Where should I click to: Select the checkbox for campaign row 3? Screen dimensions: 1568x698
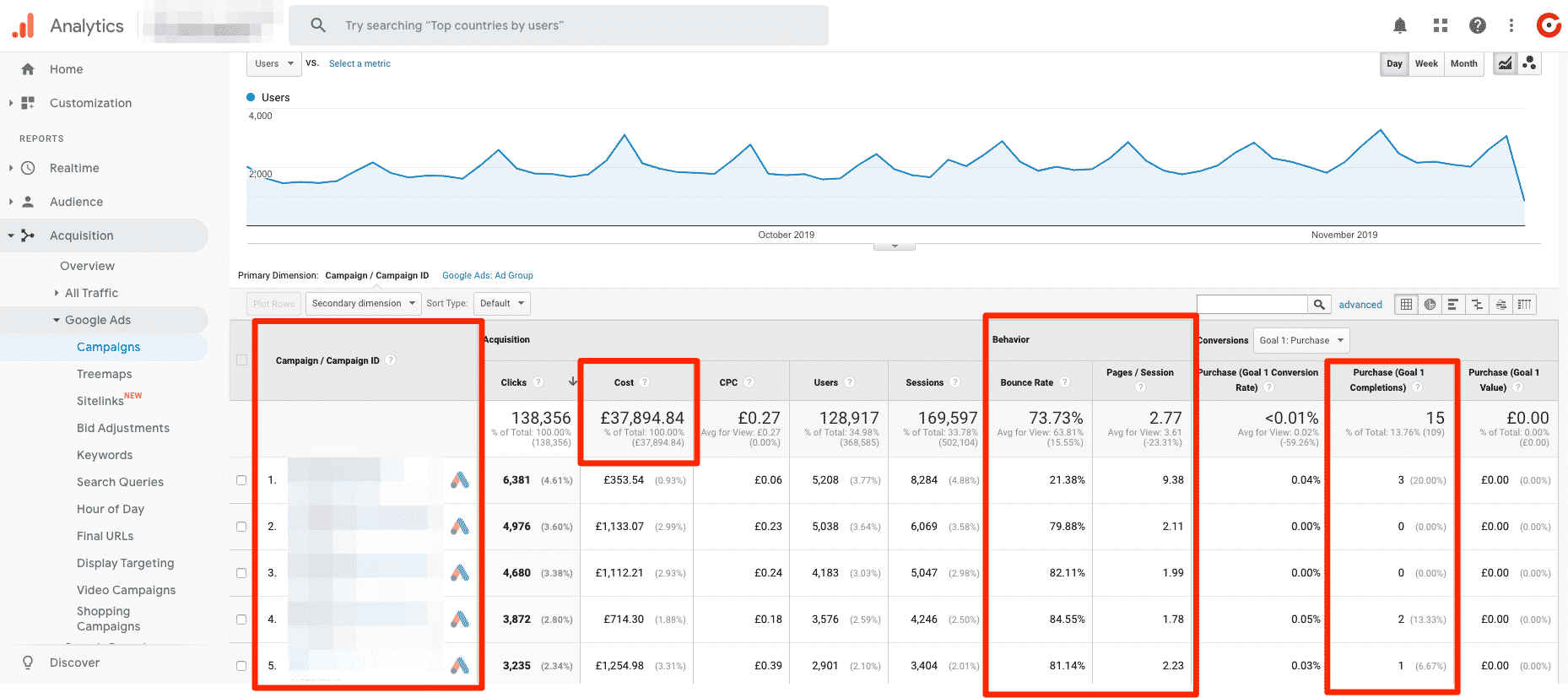pos(241,573)
